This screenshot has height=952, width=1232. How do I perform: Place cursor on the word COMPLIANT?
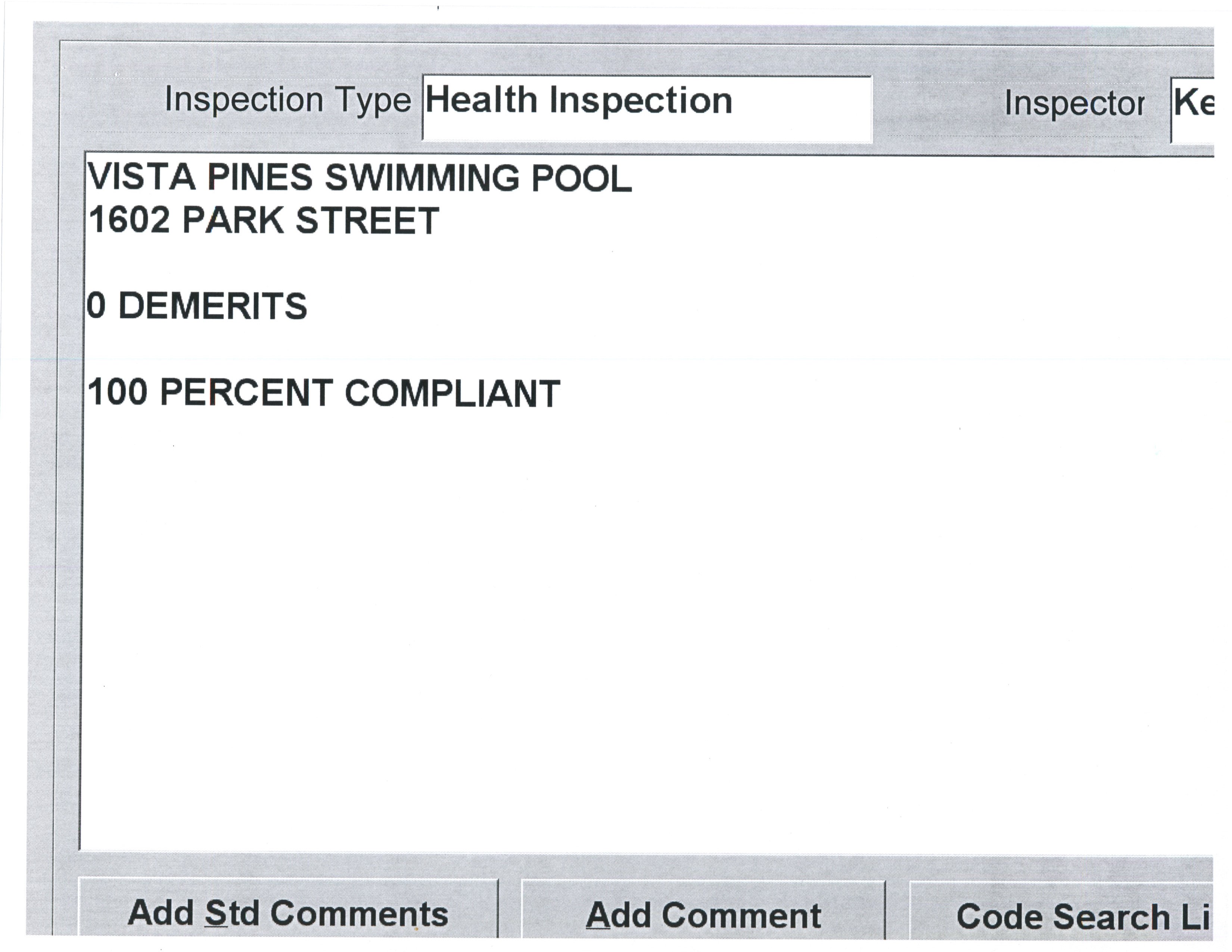pos(452,393)
